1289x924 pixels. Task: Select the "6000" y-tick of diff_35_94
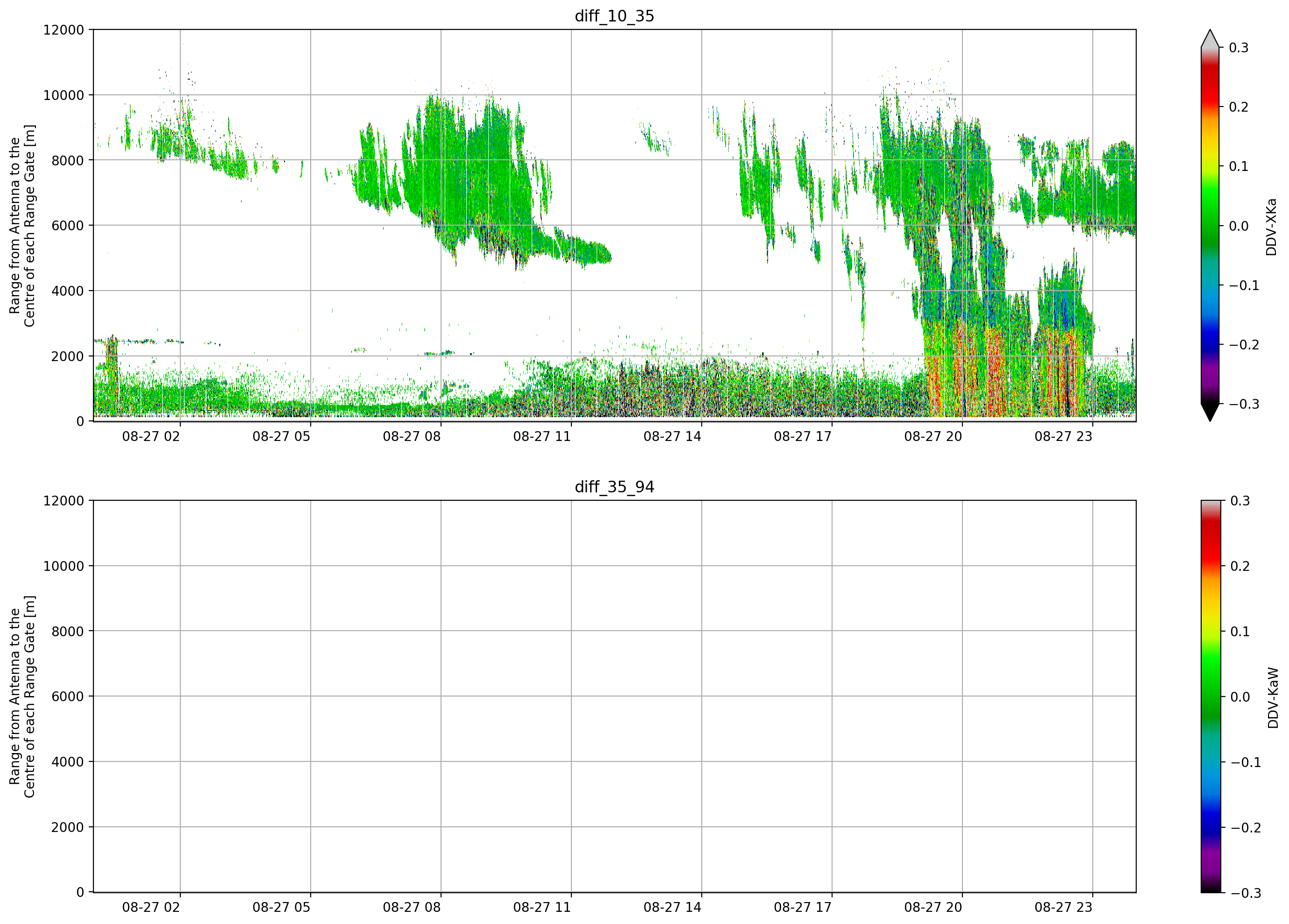[x=68, y=696]
